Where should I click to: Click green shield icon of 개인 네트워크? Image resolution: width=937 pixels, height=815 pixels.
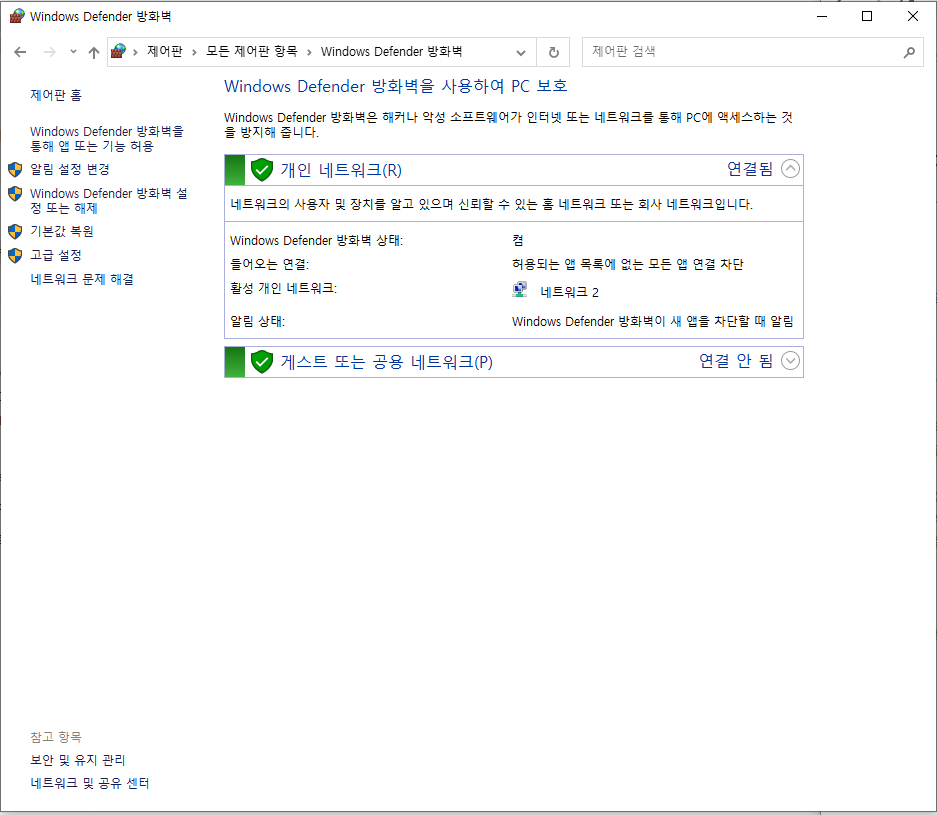[x=262, y=170]
